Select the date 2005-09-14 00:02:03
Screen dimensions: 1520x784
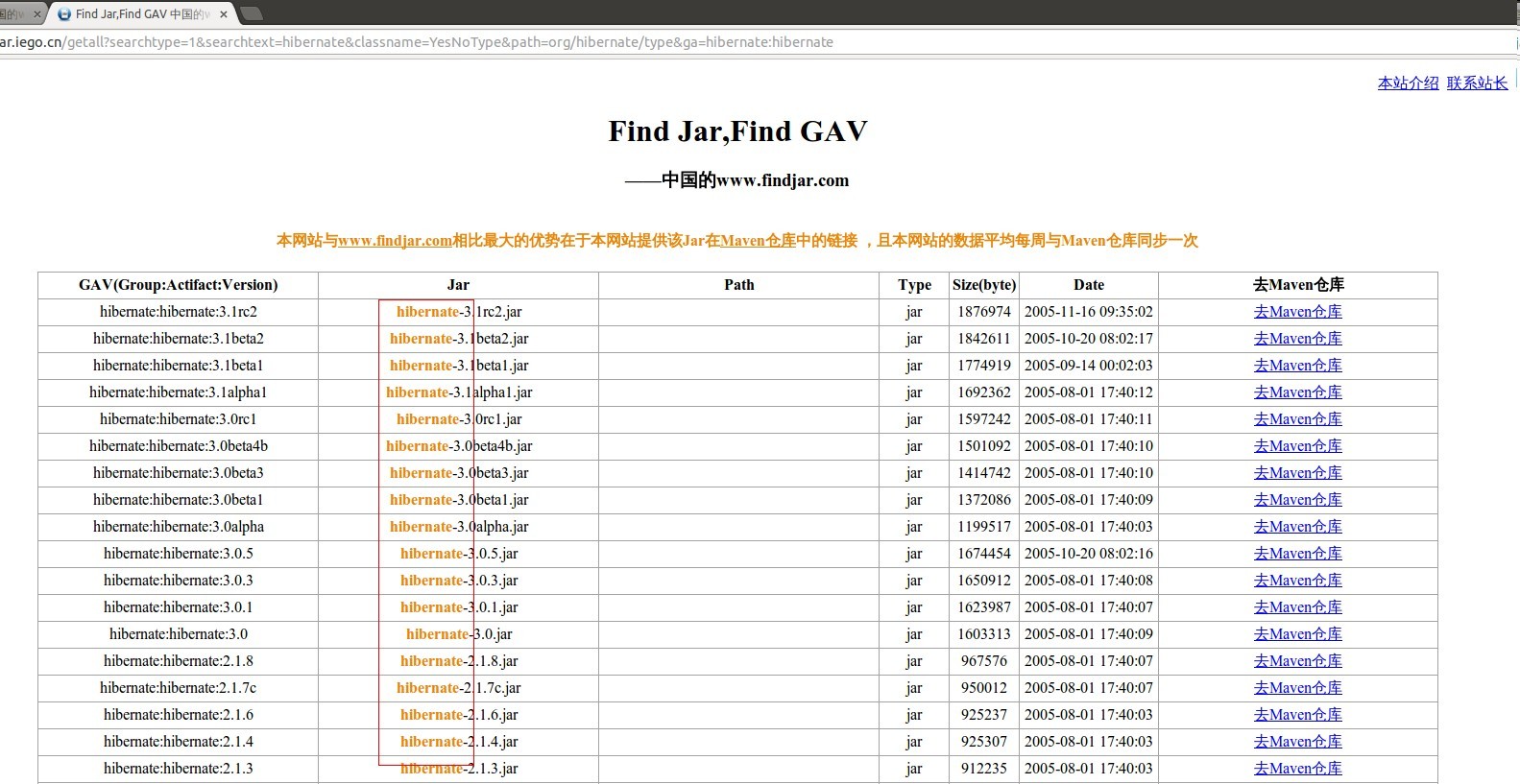coord(1089,366)
